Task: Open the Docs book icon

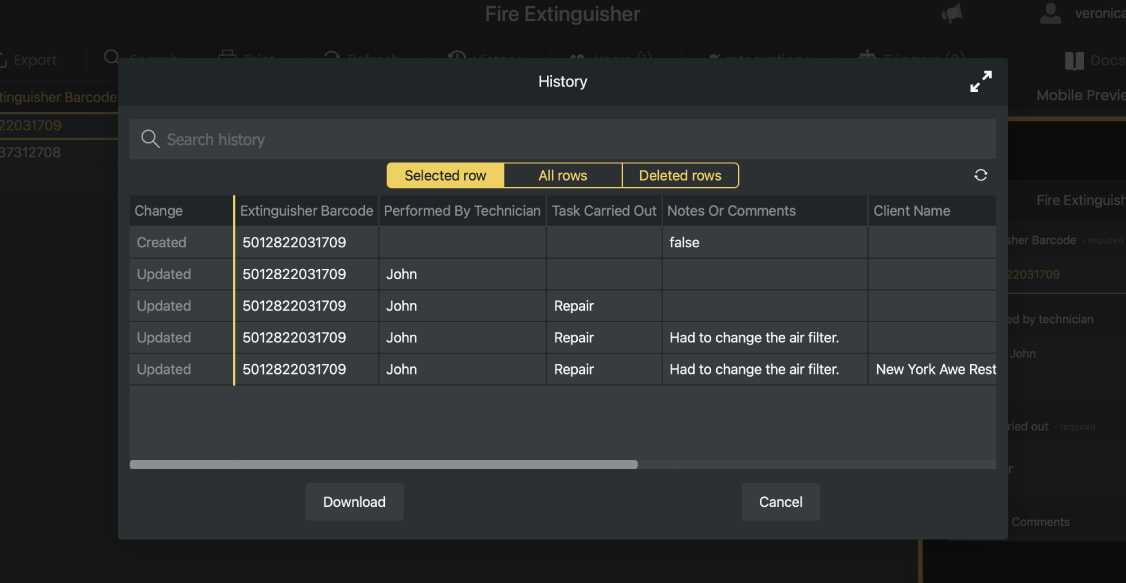Action: (x=1074, y=61)
